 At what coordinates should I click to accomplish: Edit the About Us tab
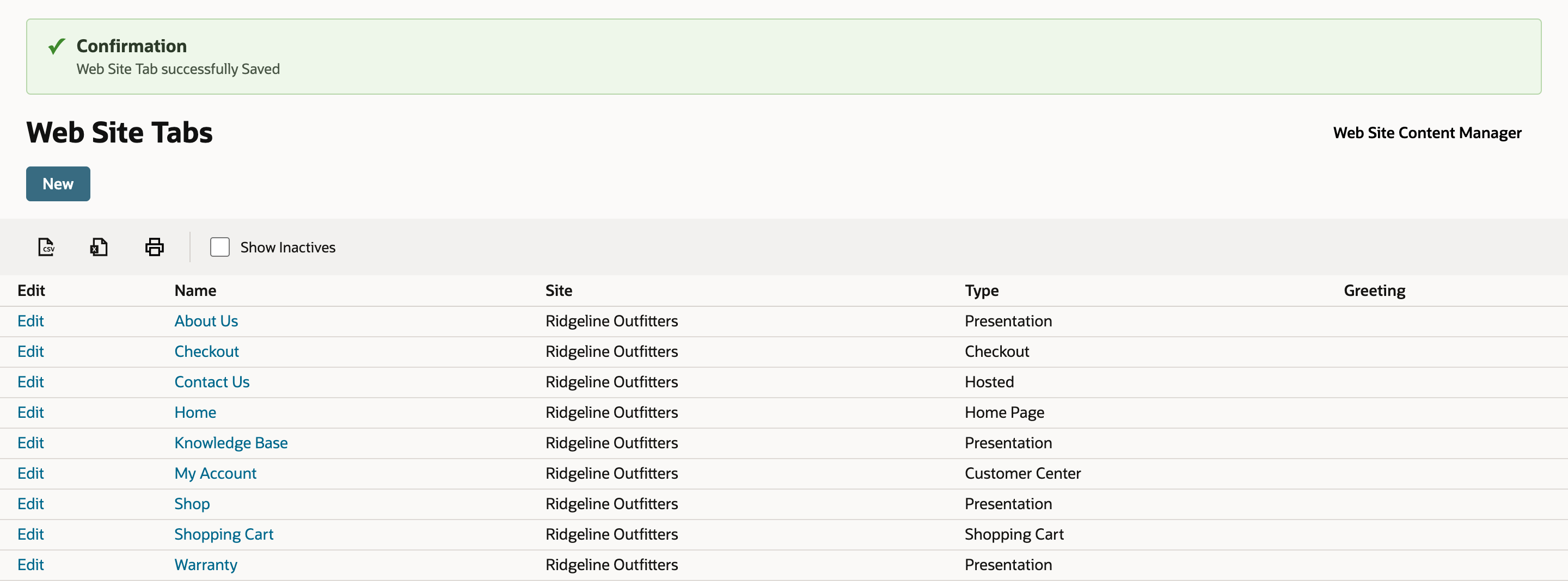point(30,320)
